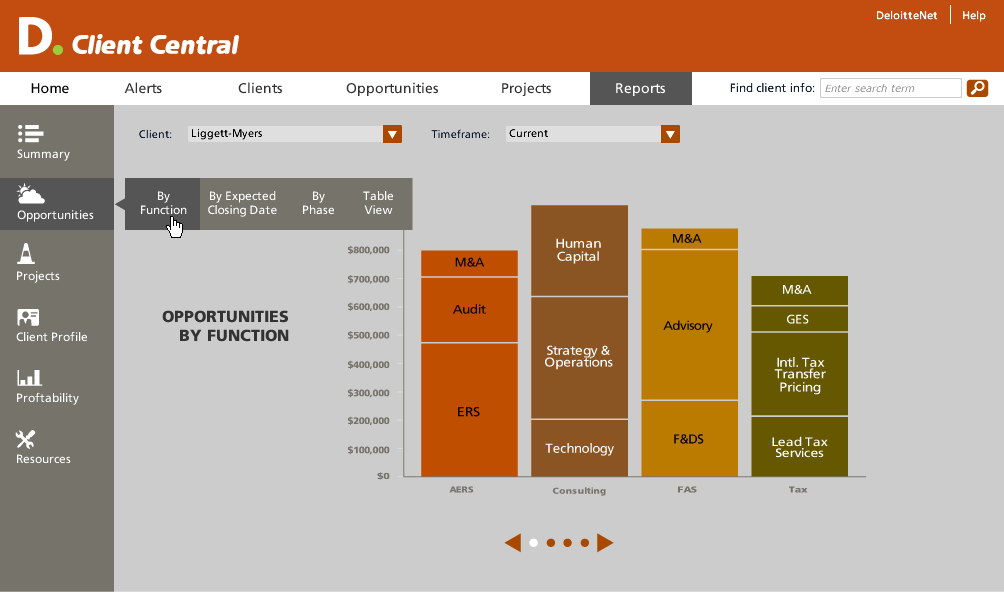Viewport: 1004px width, 592px height.
Task: Click the $500,000 axis value
Action: 368,335
